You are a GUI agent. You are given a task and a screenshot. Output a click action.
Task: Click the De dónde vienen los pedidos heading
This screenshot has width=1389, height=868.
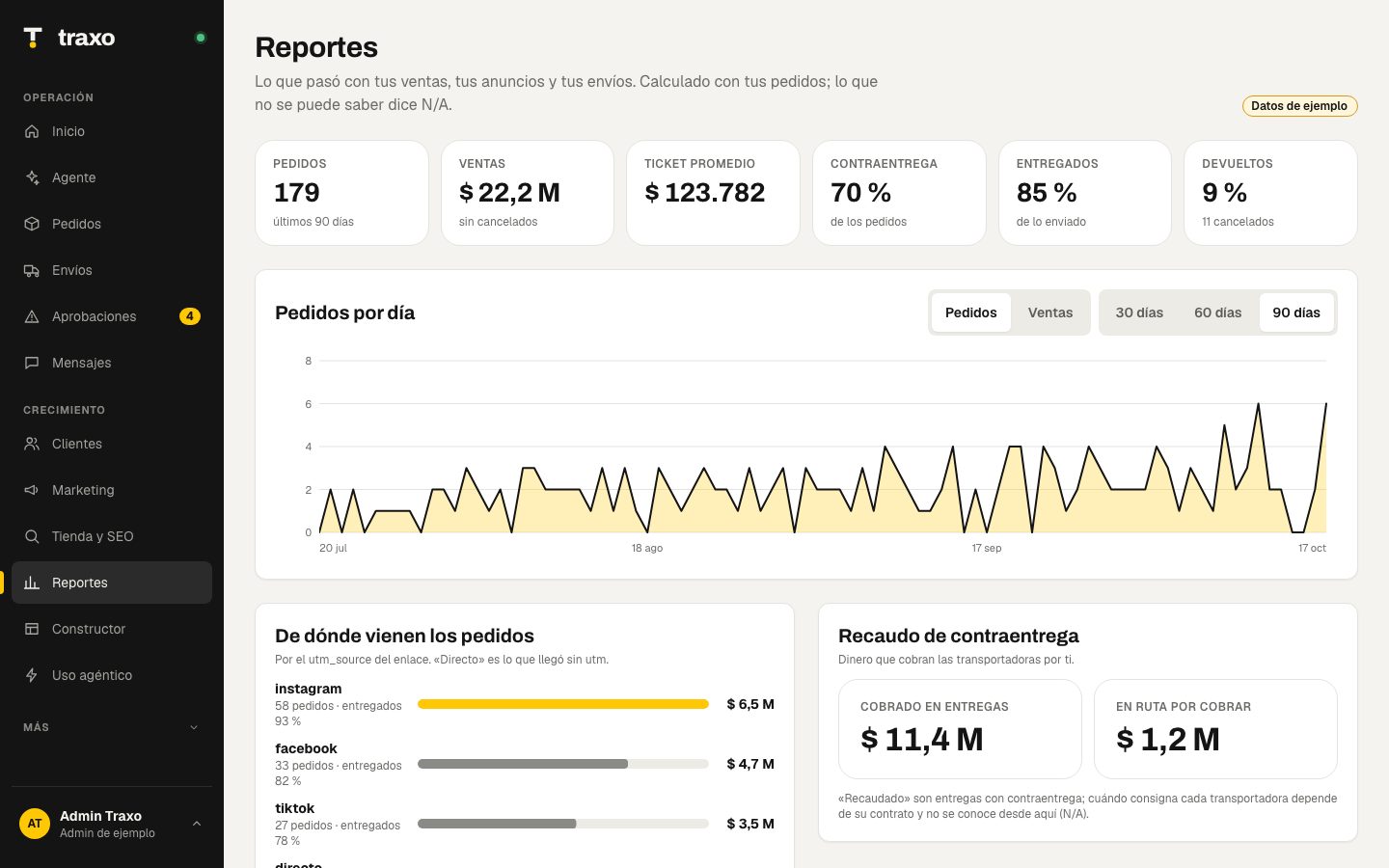[x=404, y=636]
